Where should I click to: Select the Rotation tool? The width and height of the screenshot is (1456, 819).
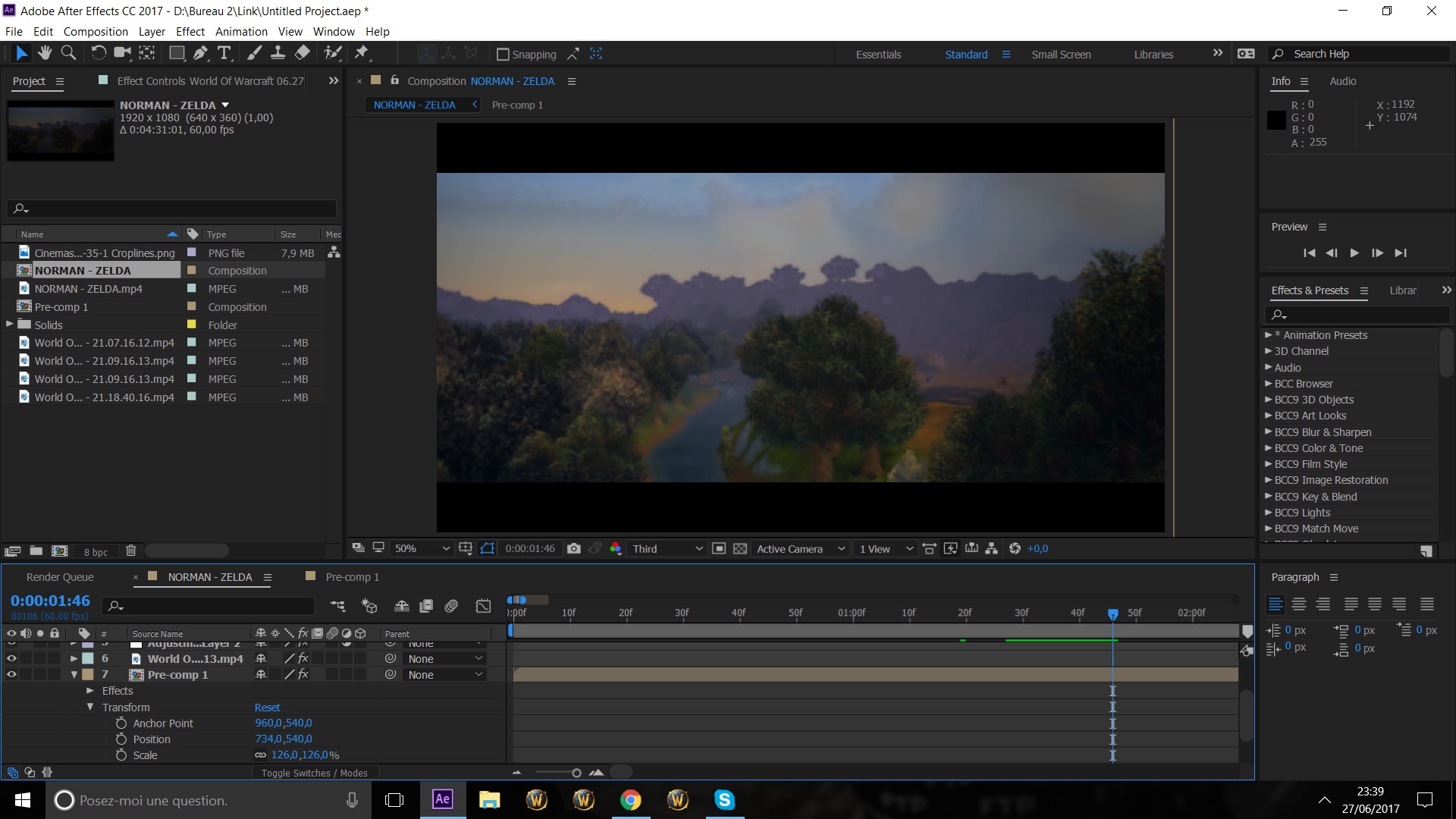[x=99, y=53]
